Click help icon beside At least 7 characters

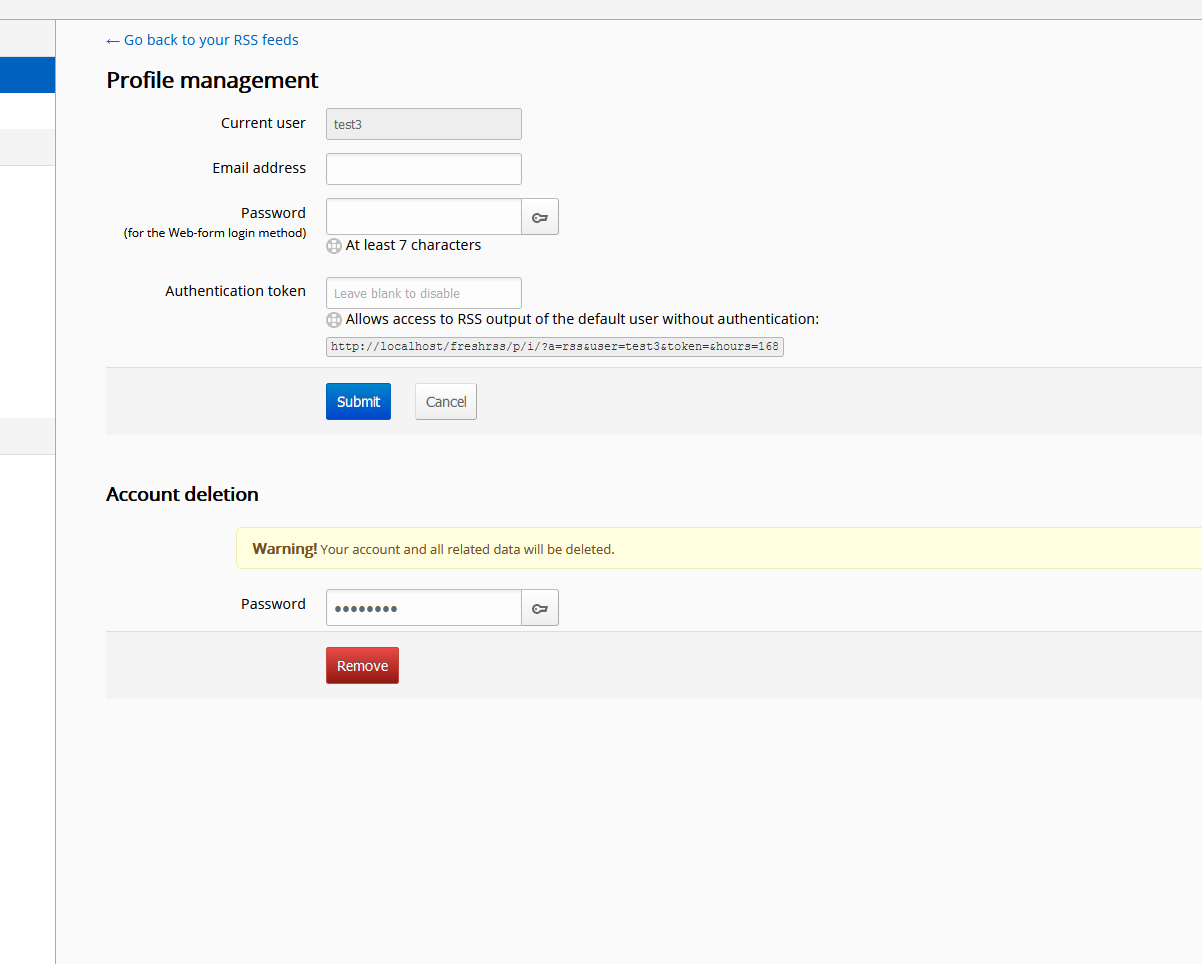tap(334, 246)
